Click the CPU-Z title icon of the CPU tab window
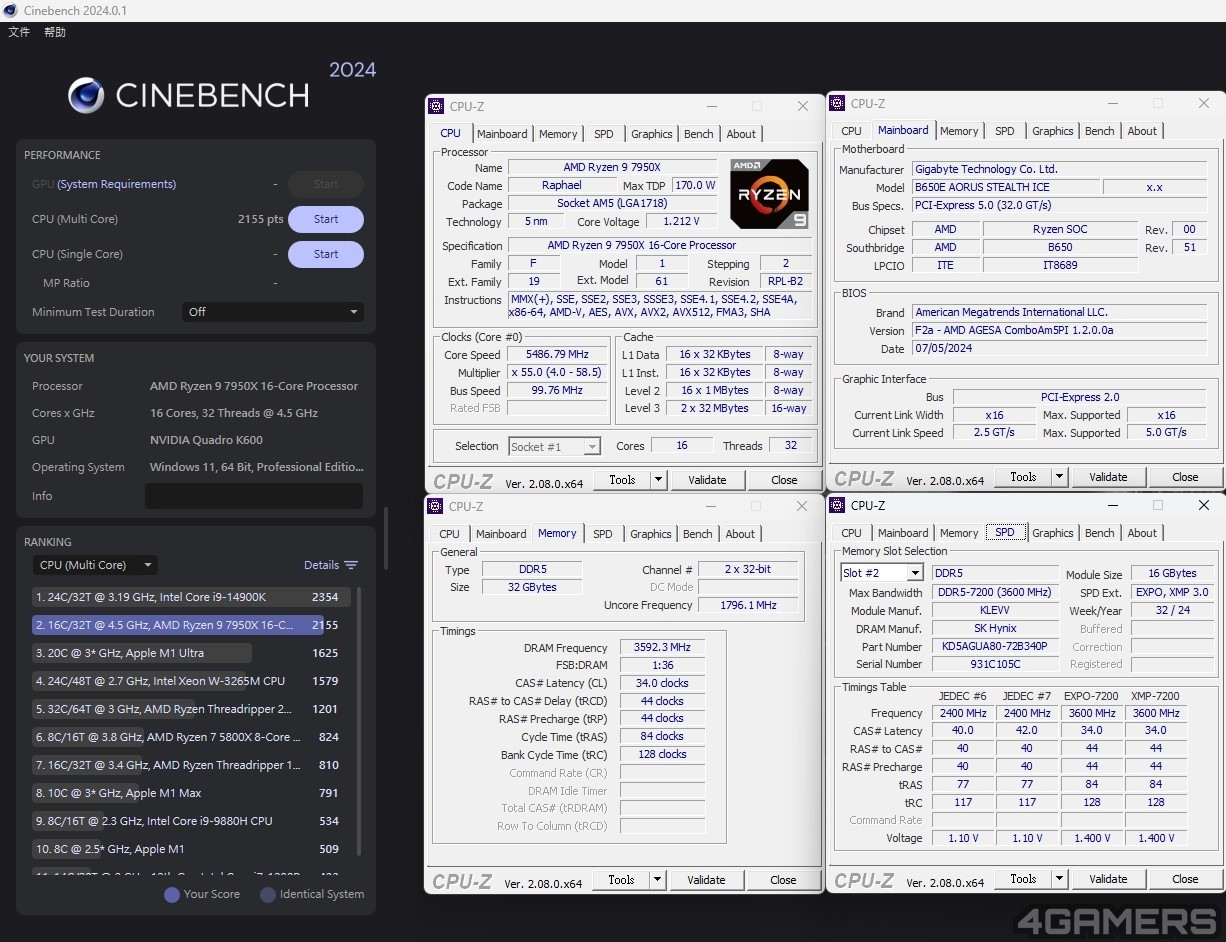Viewport: 1226px width, 942px height. (x=435, y=106)
